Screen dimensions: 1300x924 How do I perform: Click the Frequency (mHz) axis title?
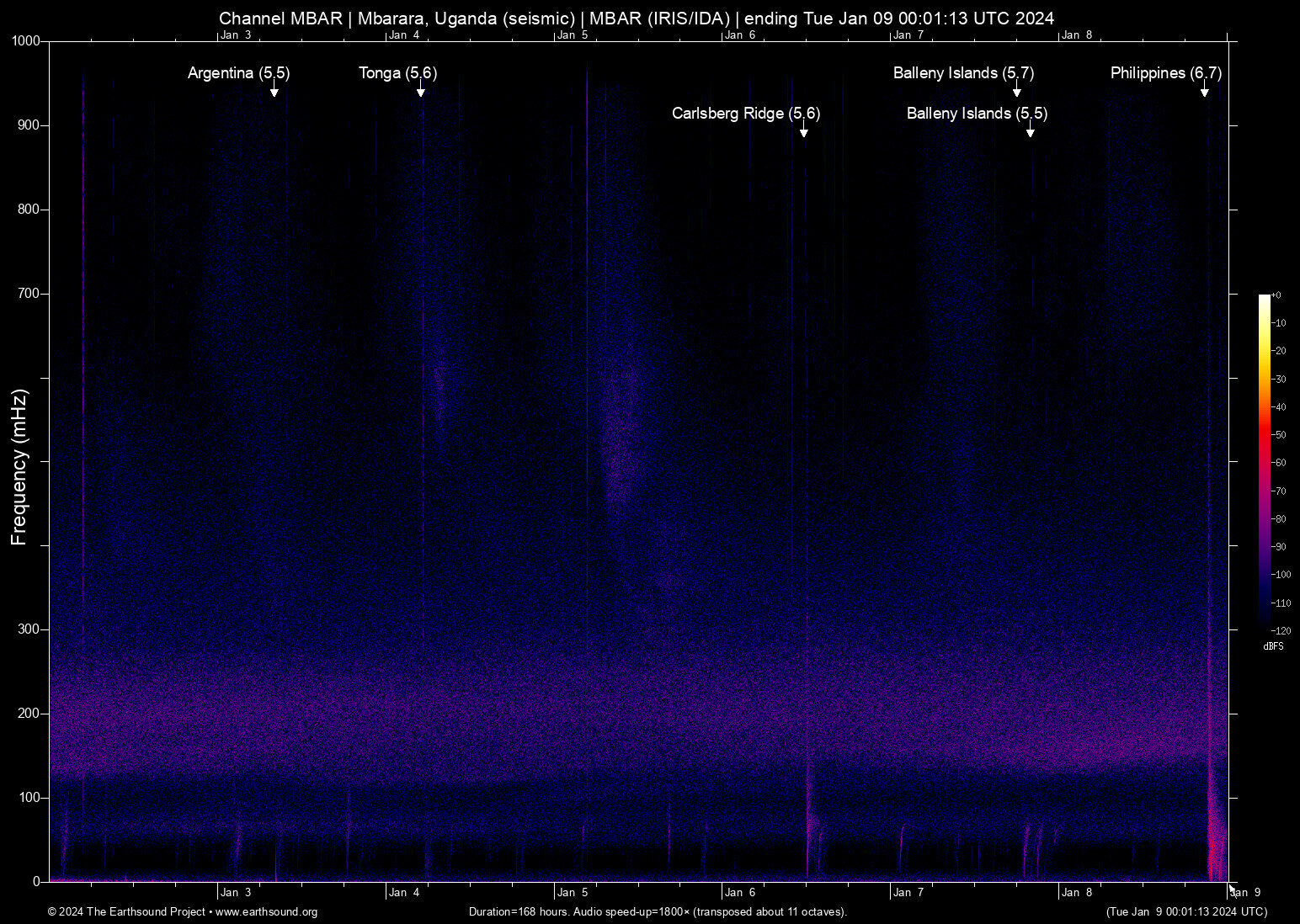[x=19, y=467]
